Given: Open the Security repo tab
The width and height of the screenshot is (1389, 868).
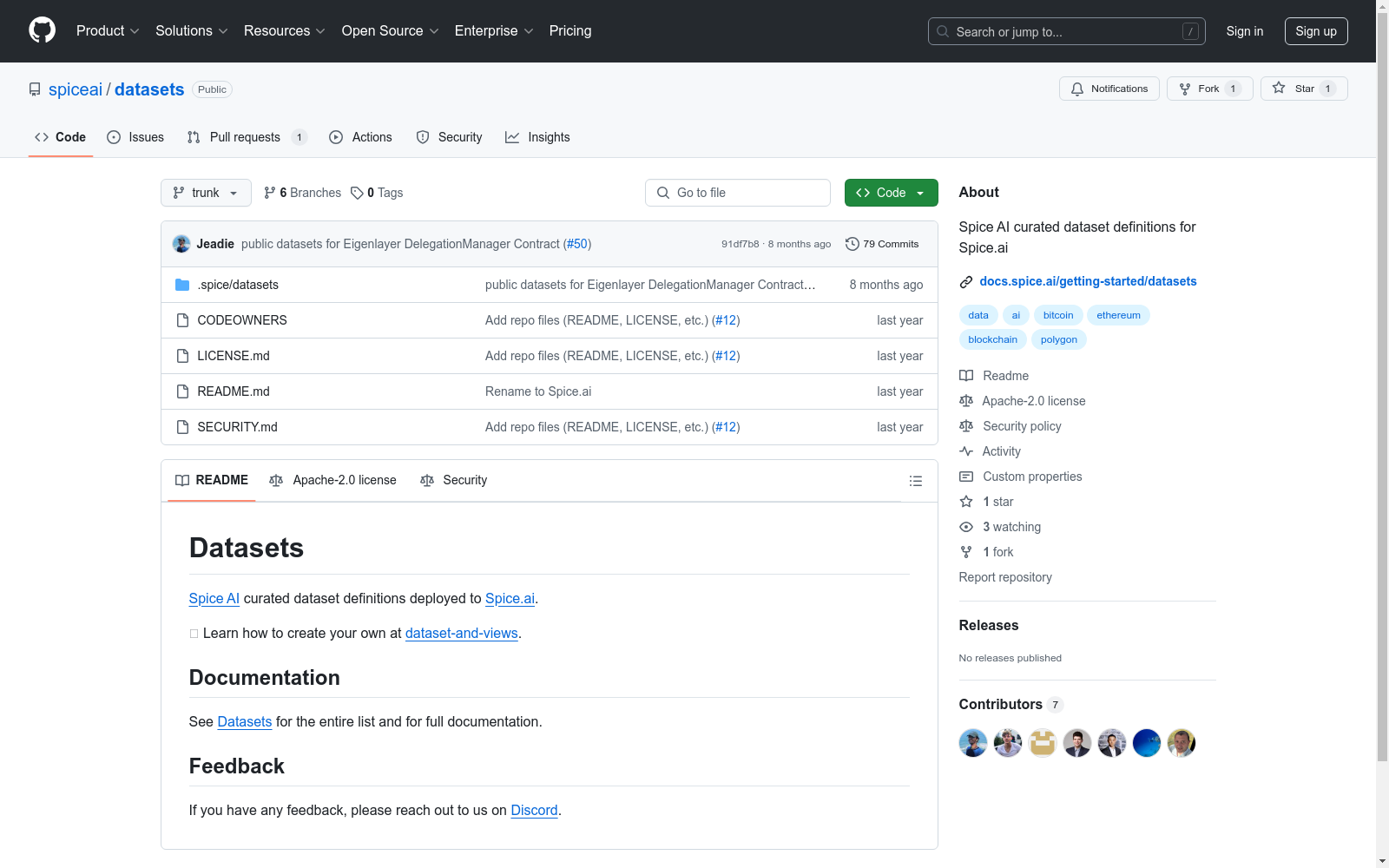Looking at the screenshot, I should [449, 137].
